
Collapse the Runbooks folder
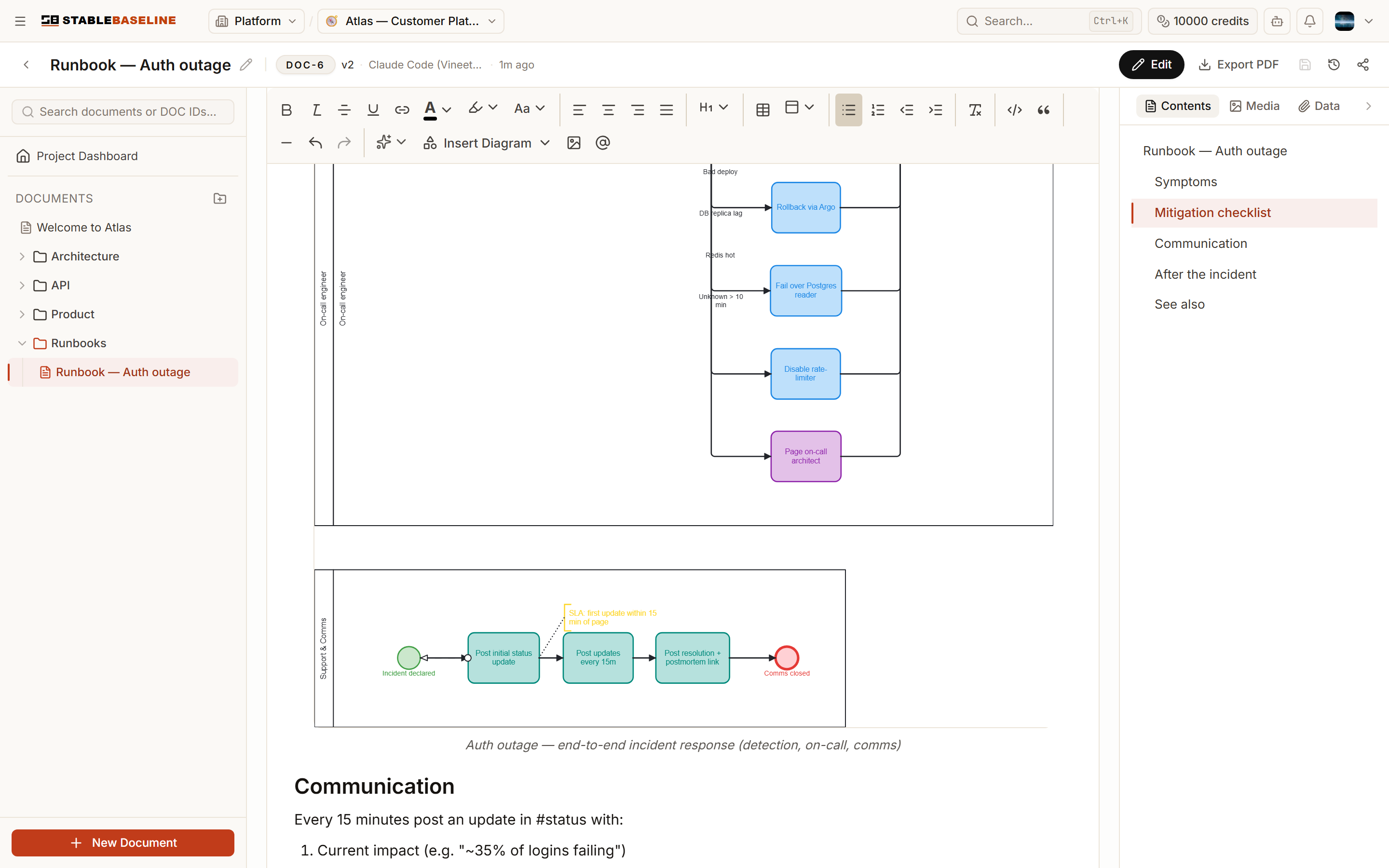click(22, 343)
